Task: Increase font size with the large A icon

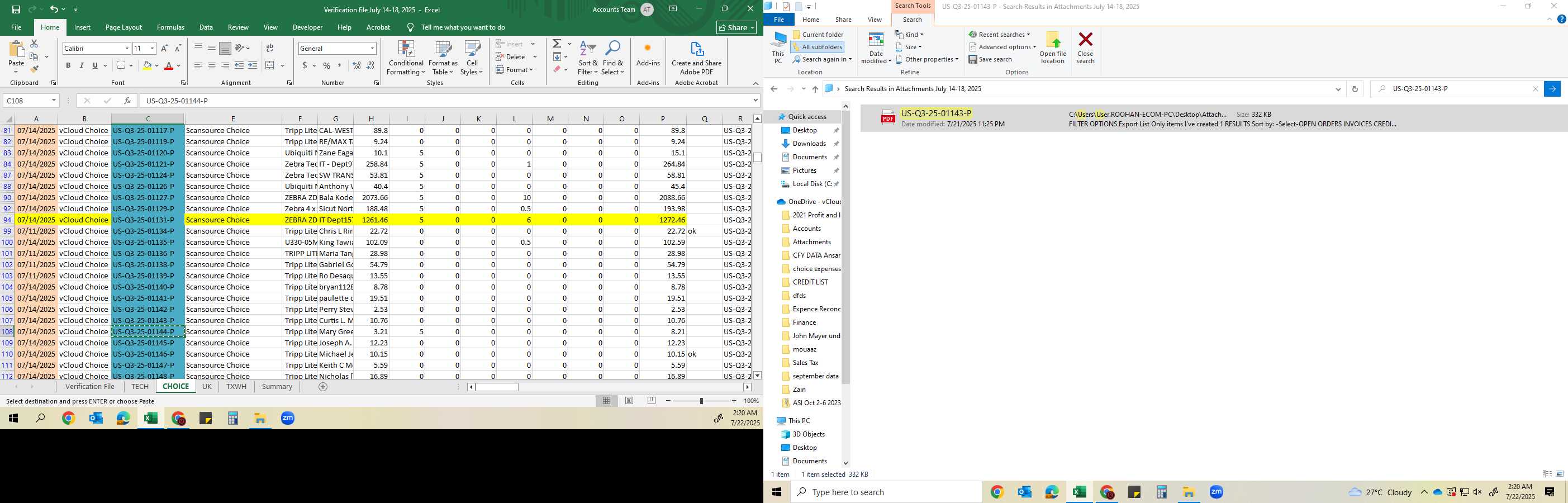Action: (164, 48)
